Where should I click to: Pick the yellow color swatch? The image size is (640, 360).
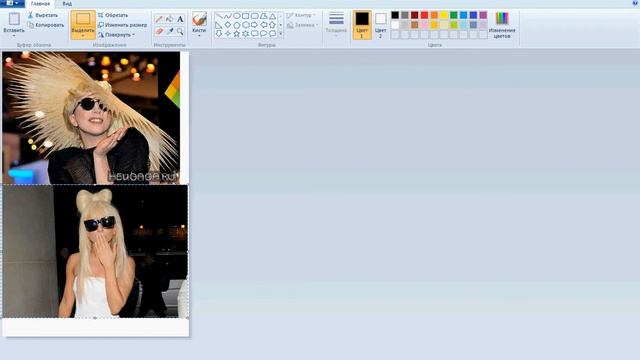pos(444,15)
